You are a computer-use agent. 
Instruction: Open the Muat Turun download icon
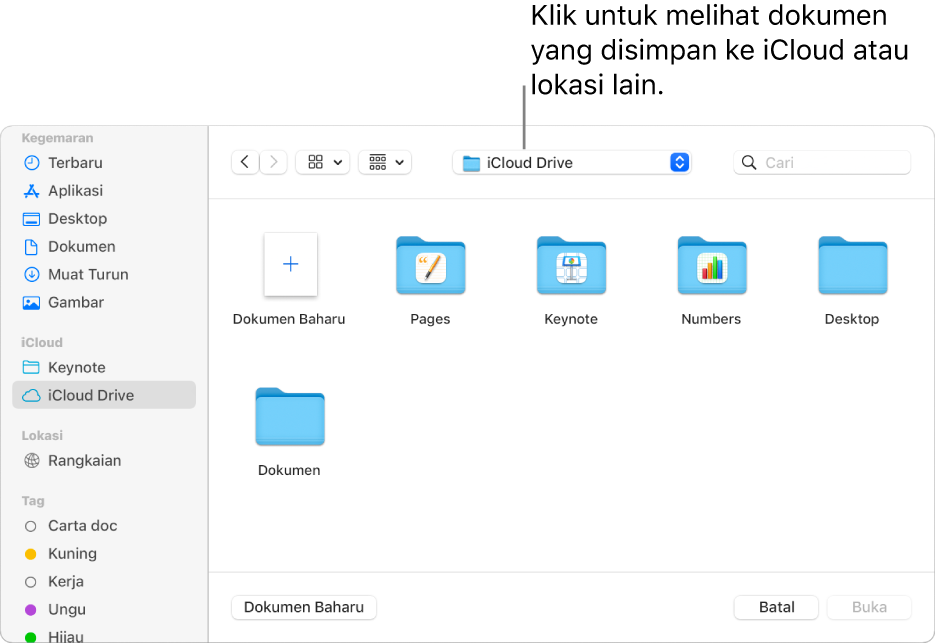pos(32,274)
